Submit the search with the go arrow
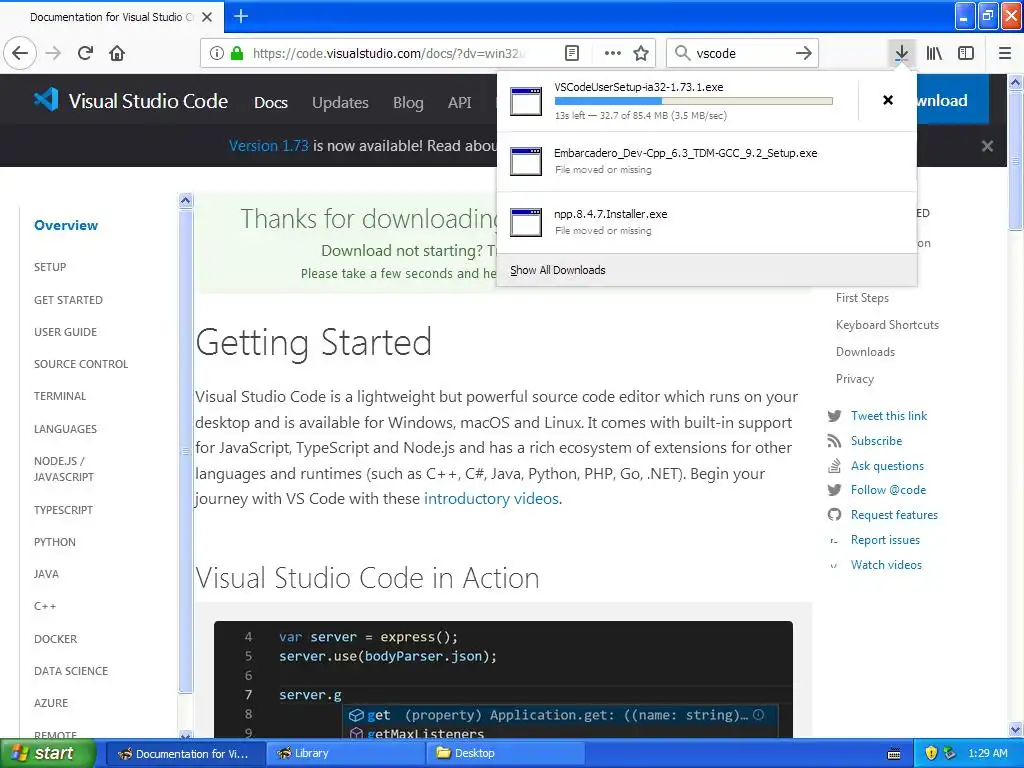This screenshot has height=768, width=1024. [804, 53]
